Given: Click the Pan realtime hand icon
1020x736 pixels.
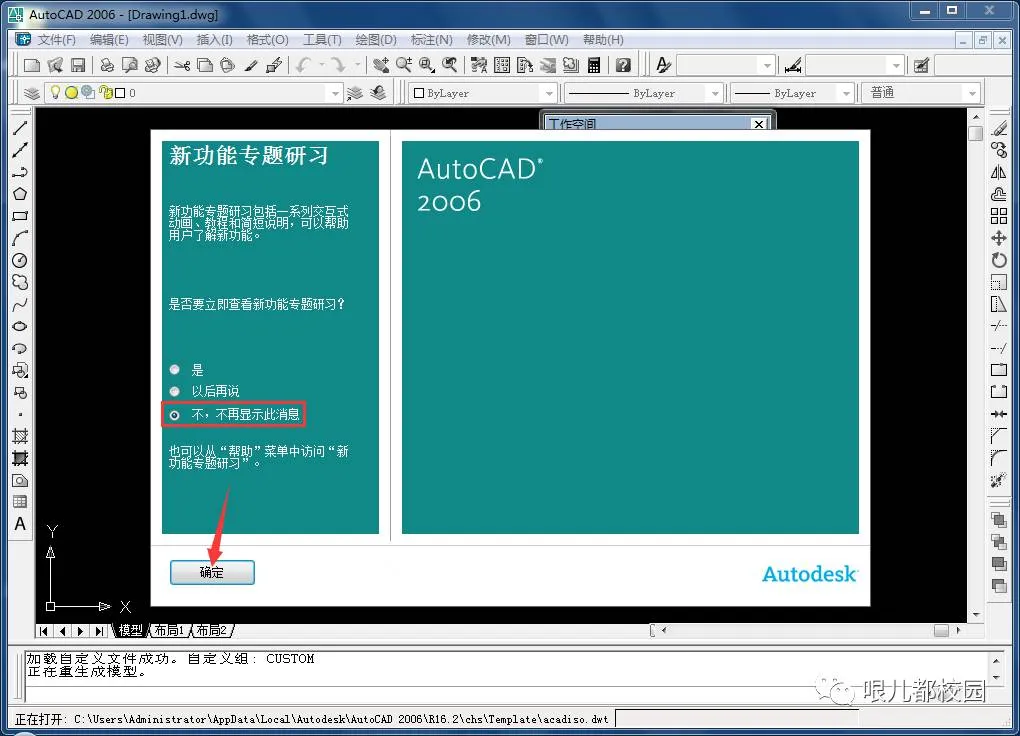Looking at the screenshot, I should [x=381, y=65].
